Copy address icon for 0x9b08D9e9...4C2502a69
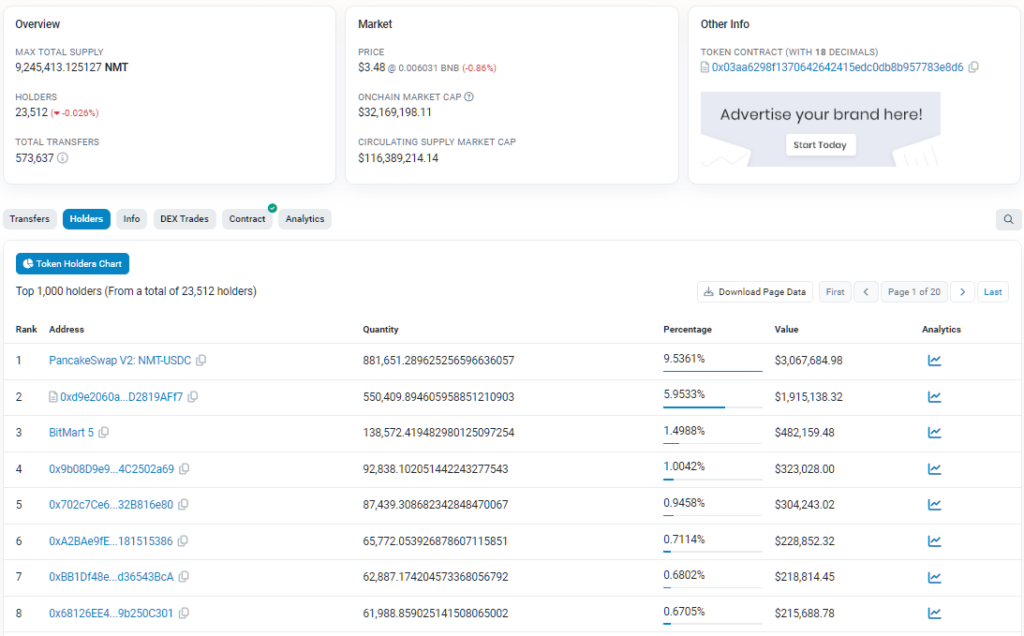 pos(184,469)
